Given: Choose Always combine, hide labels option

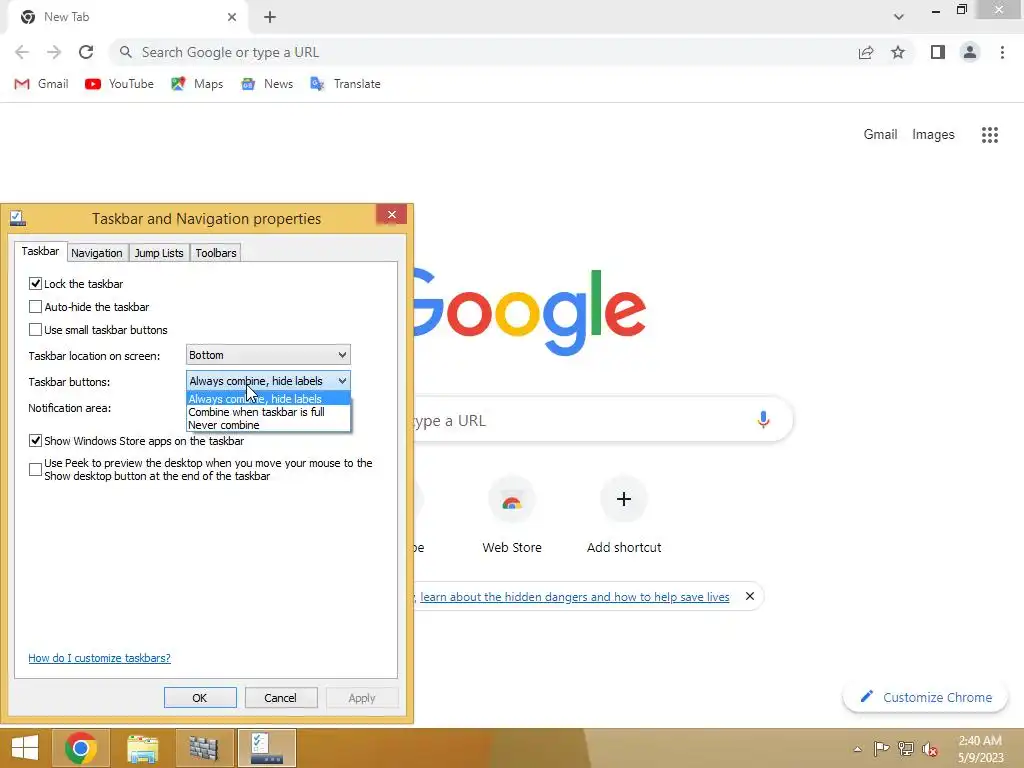Looking at the screenshot, I should (268, 399).
